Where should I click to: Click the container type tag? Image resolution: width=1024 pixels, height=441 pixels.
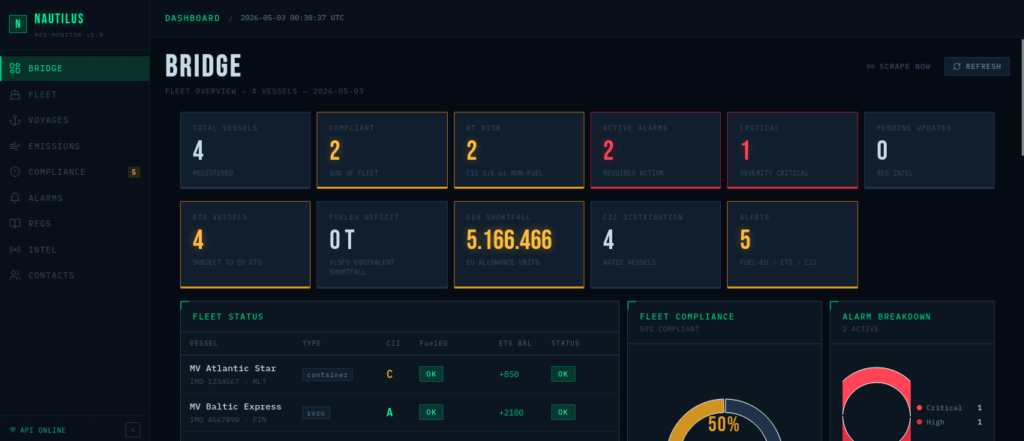(x=327, y=374)
